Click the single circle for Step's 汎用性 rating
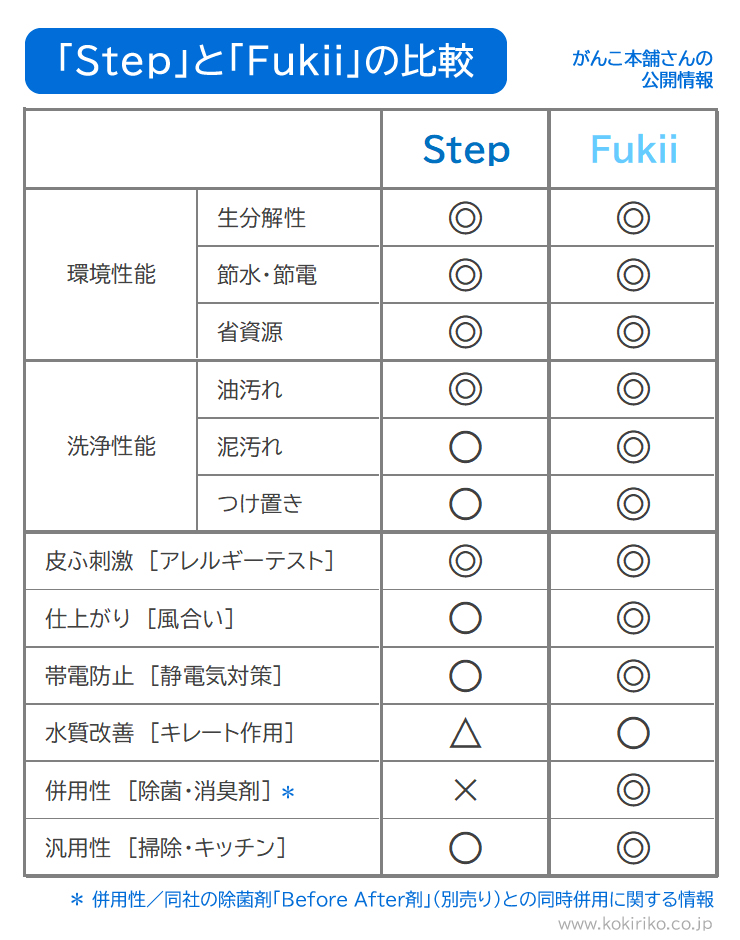Image resolution: width=740 pixels, height=940 pixels. [x=465, y=848]
